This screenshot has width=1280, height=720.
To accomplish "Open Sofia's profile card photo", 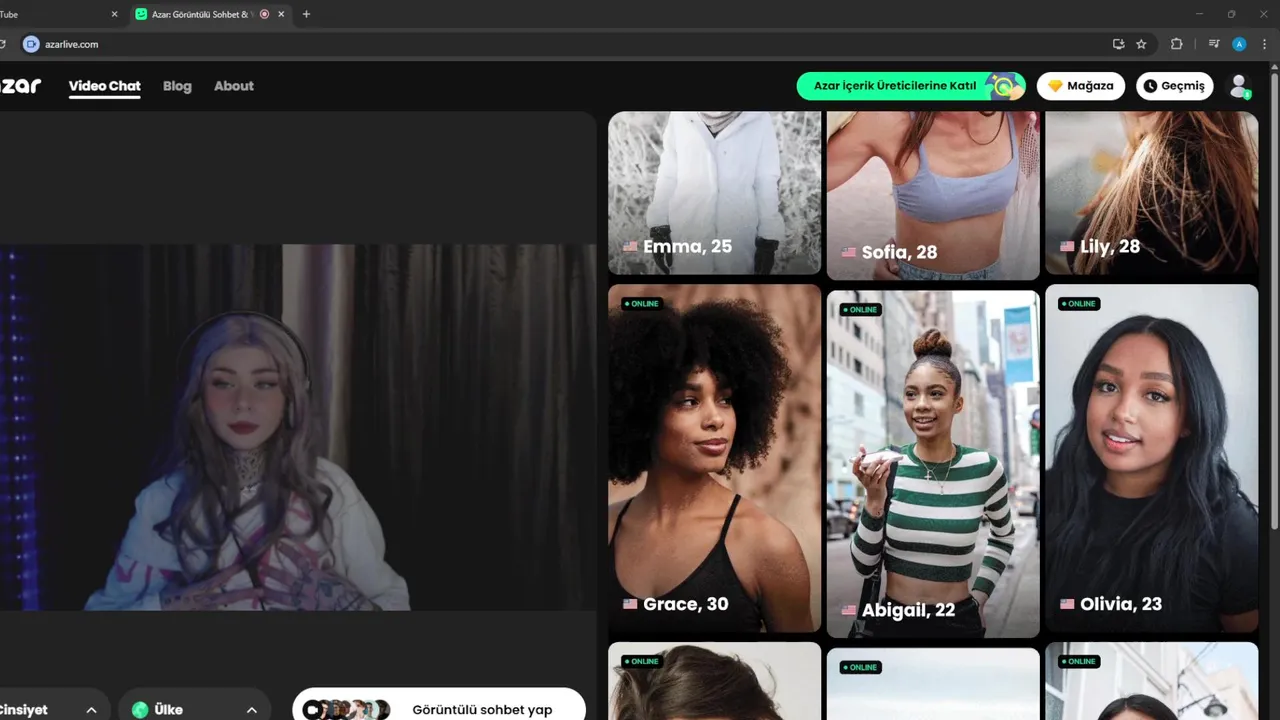I will point(933,195).
